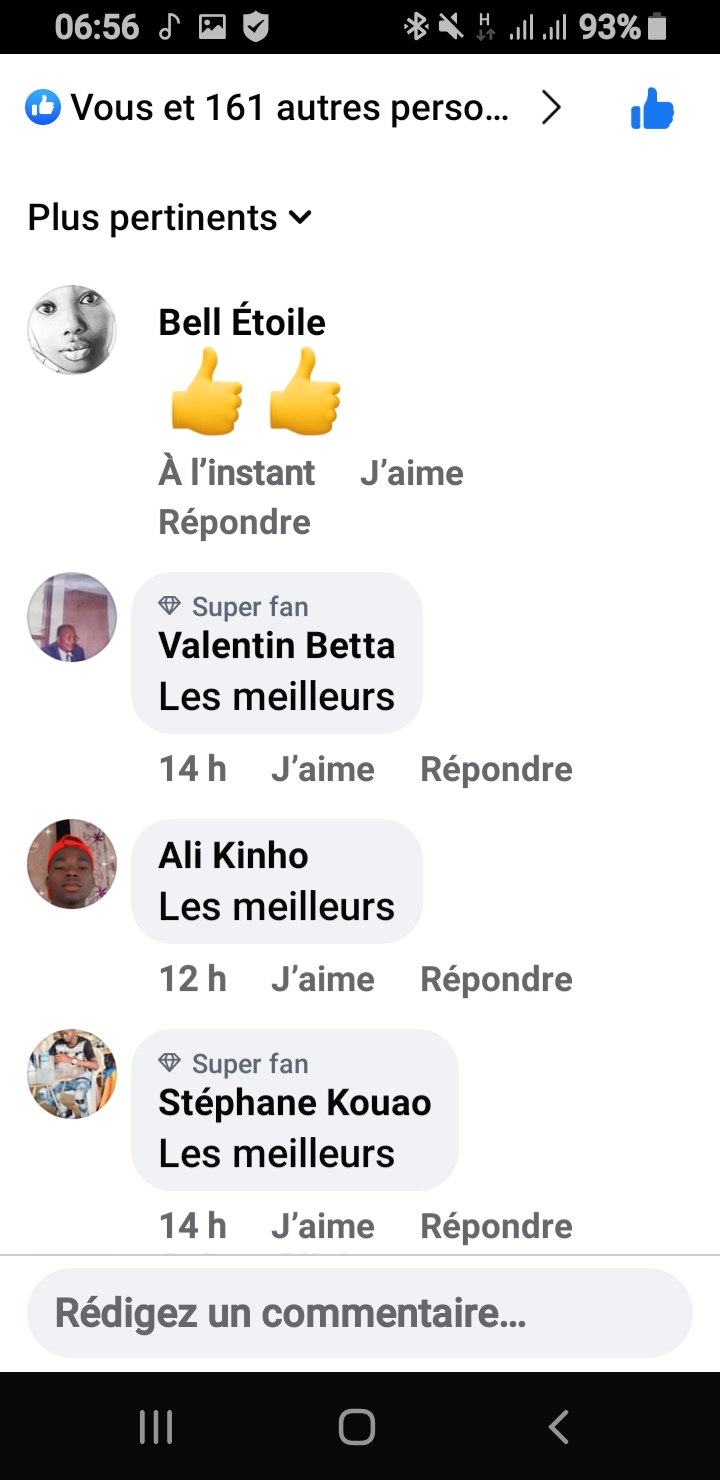
Task: Tap the blue like reaction badge icon
Action: [43, 107]
